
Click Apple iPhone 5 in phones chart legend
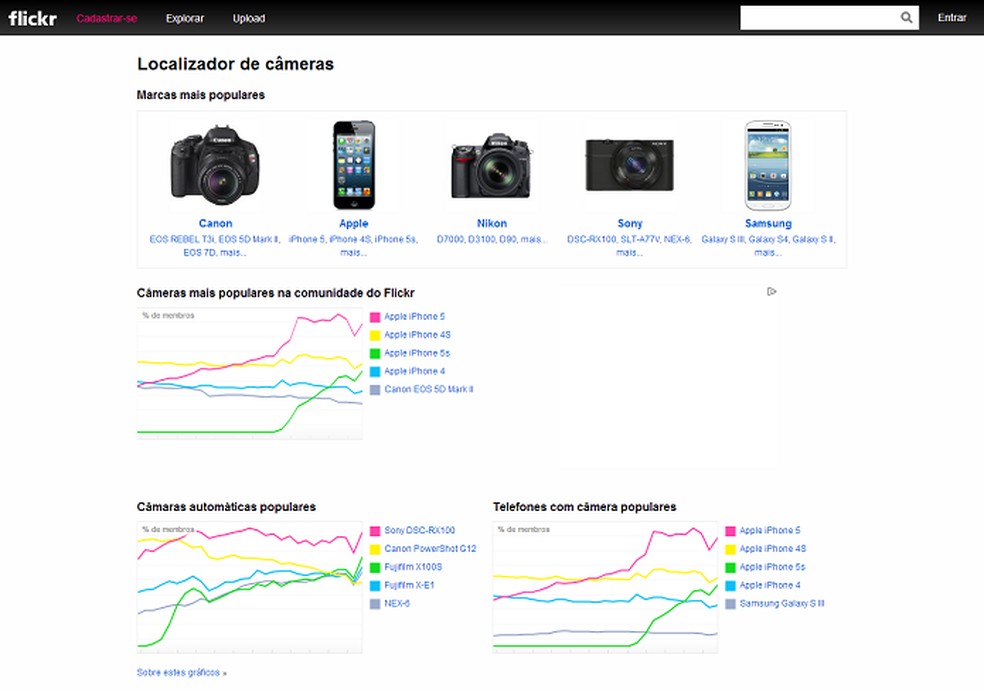769,531
